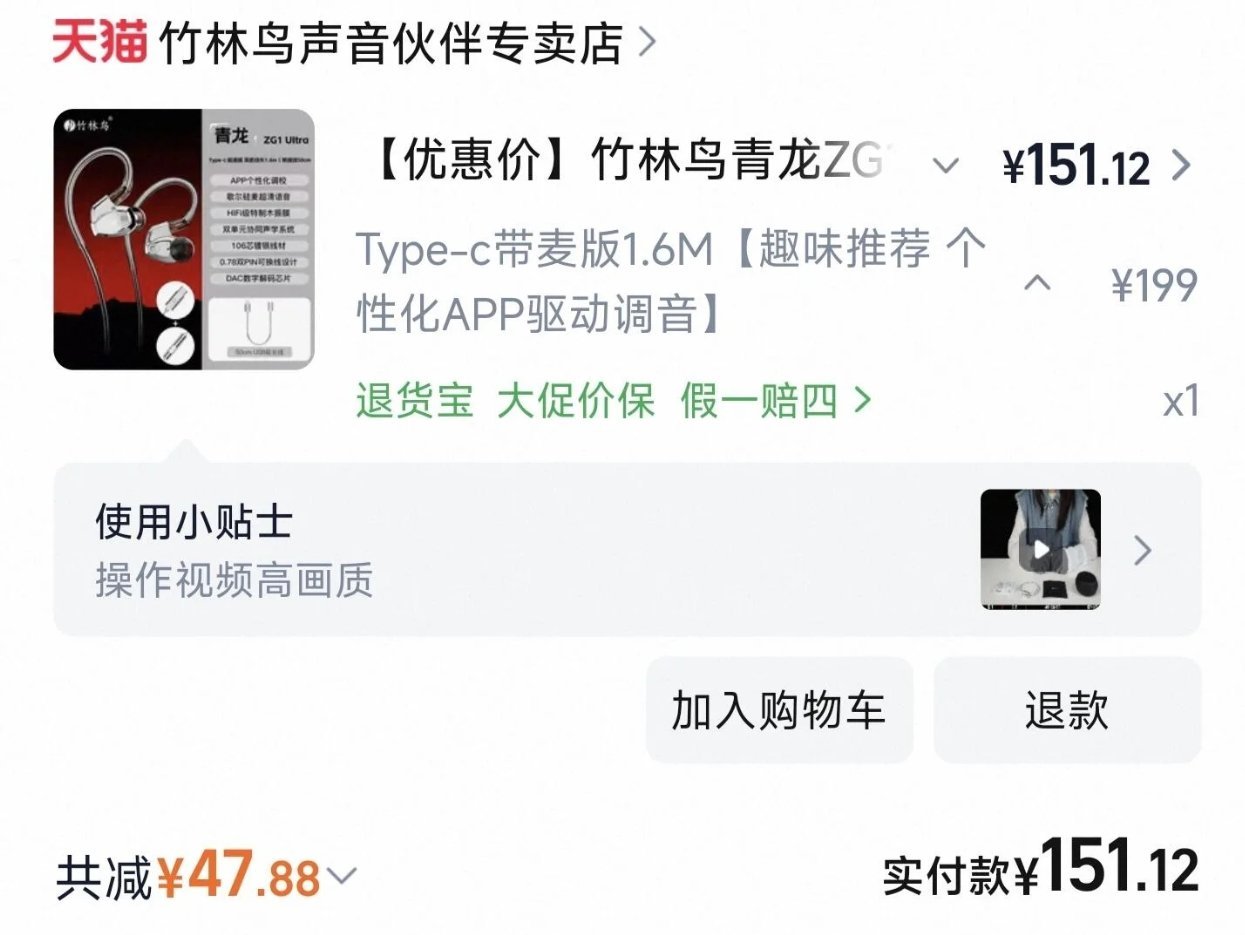Click the arrow next to ¥151.12 price
Viewport: 1245px width, 935px height.
click(1181, 165)
